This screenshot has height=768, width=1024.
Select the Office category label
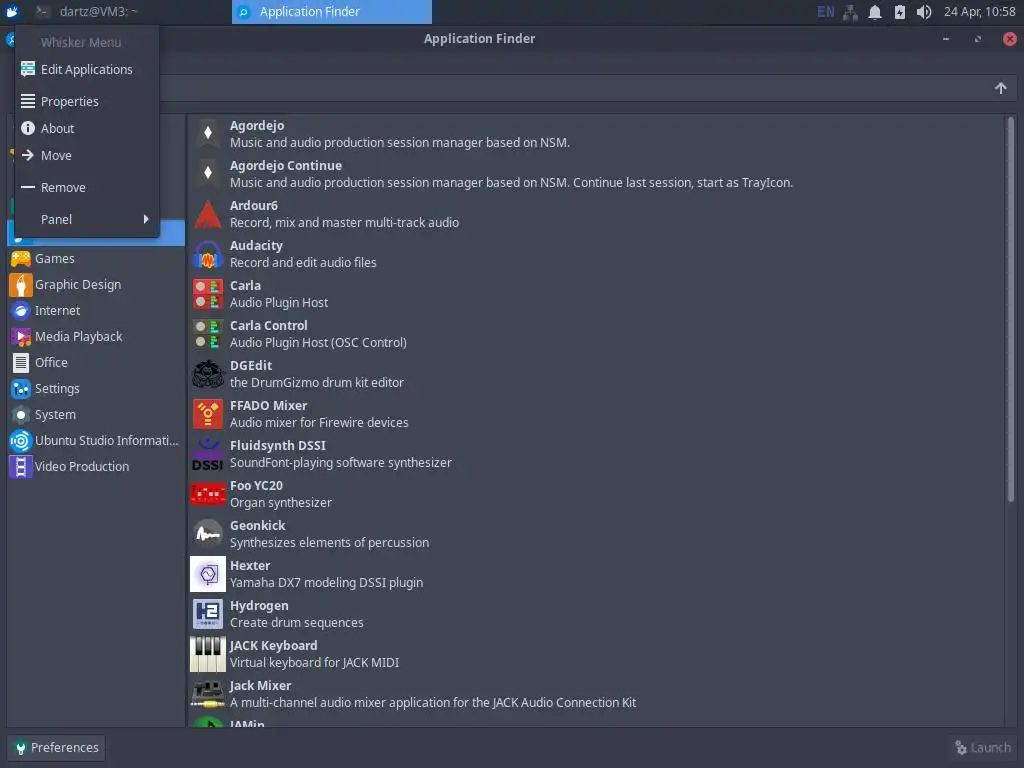(51, 362)
